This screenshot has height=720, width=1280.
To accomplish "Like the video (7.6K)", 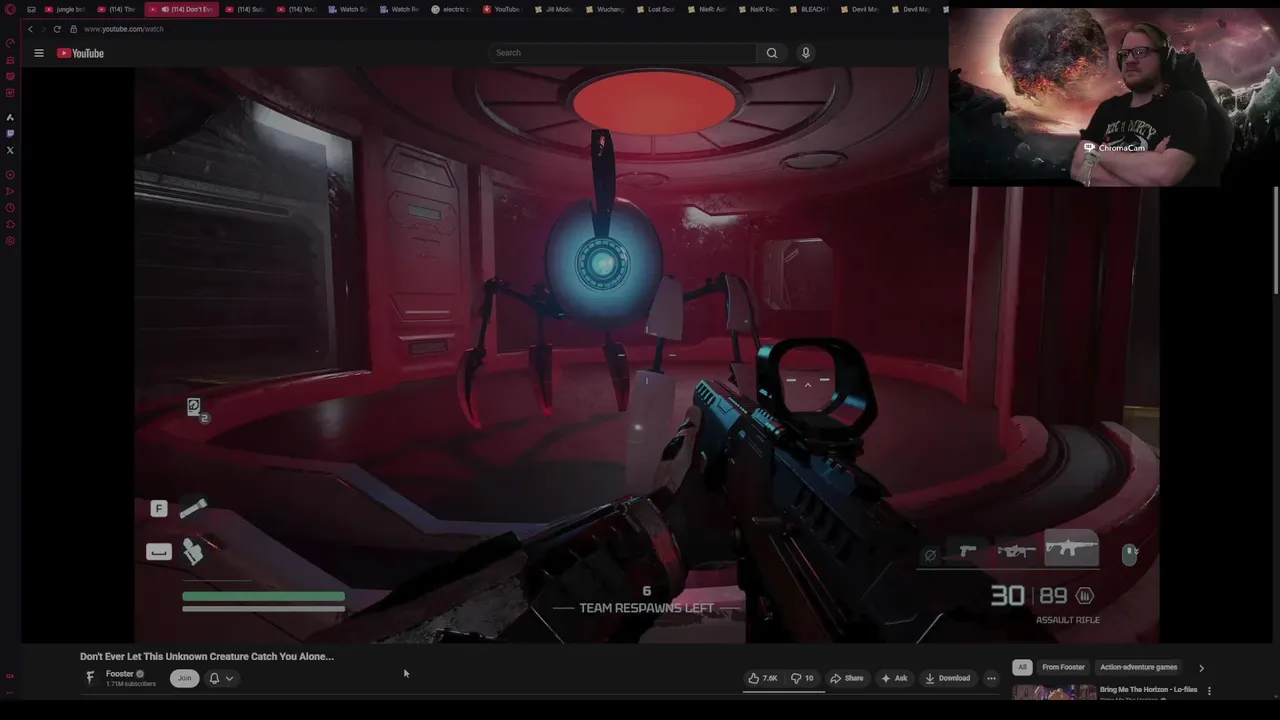I will (x=763, y=678).
